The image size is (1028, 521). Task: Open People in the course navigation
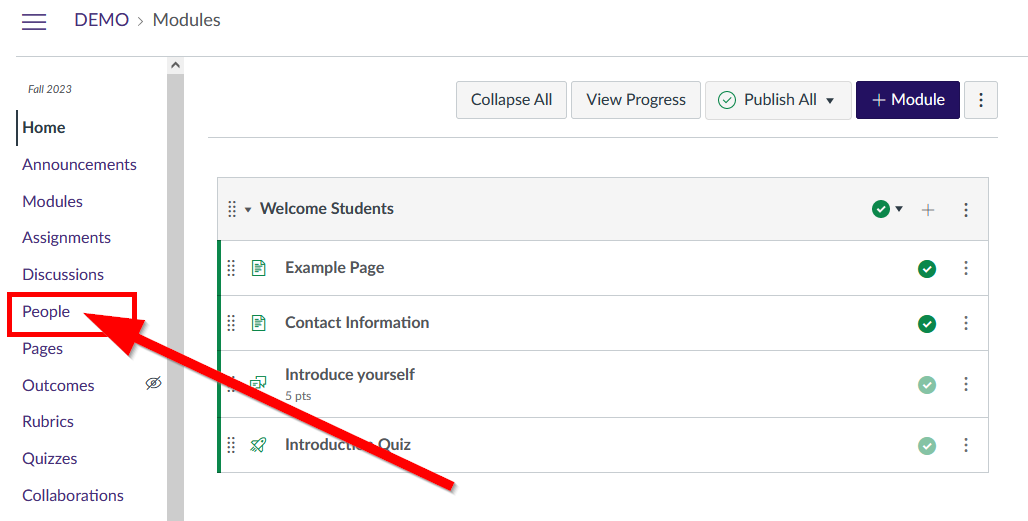(46, 311)
